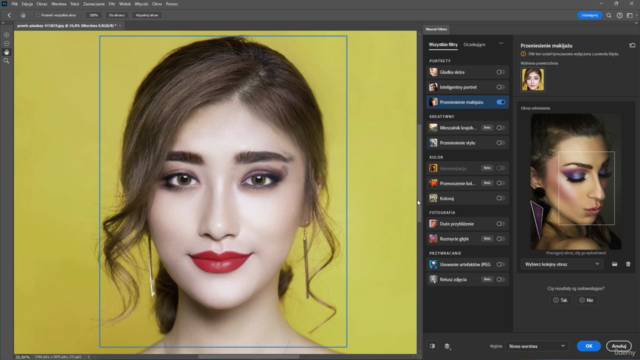Open the Wybierz kolejny obraz dropdown
640x360 pixels.
click(x=562, y=264)
